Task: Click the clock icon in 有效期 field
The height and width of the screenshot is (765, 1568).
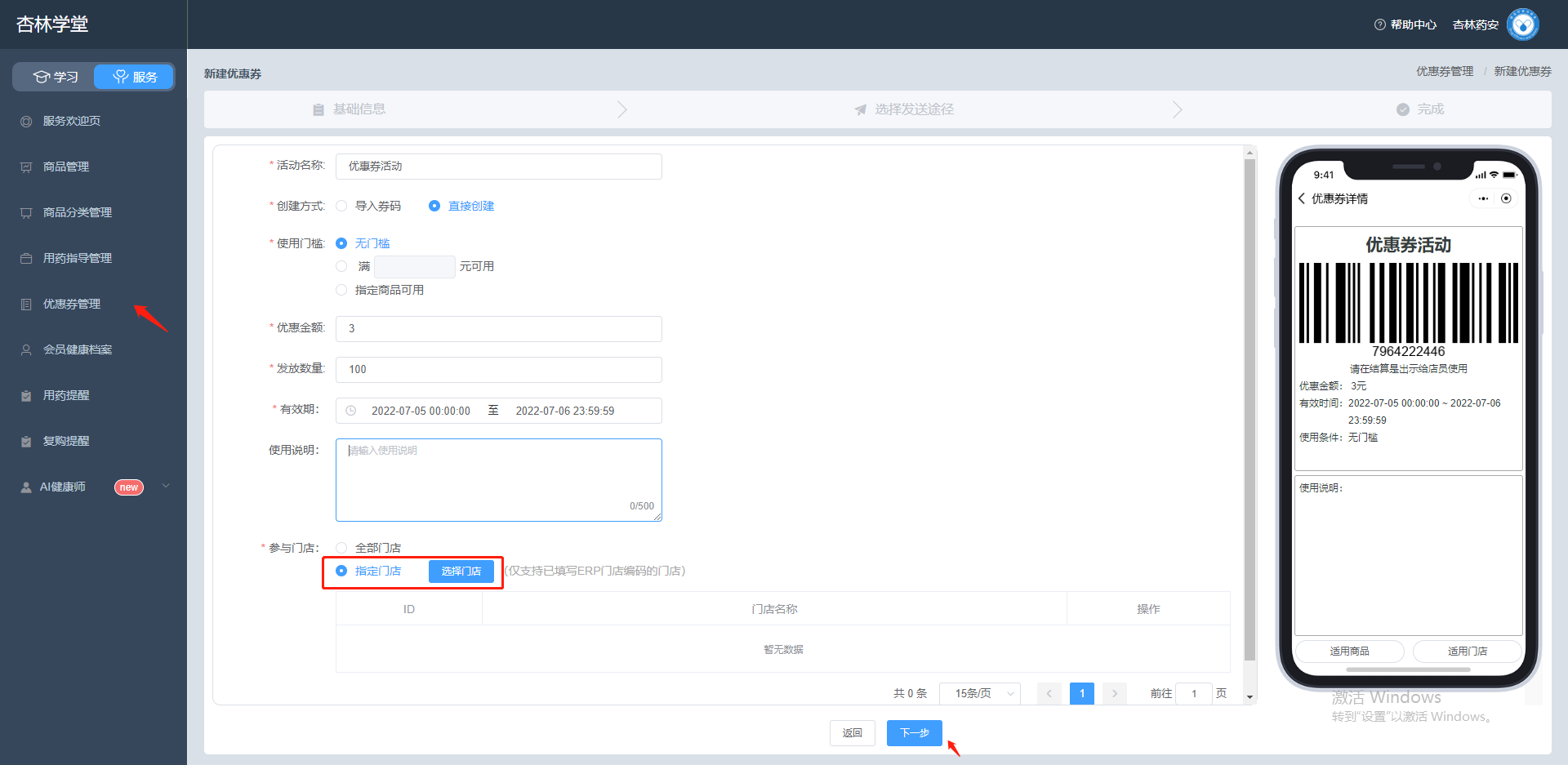Action: [350, 411]
